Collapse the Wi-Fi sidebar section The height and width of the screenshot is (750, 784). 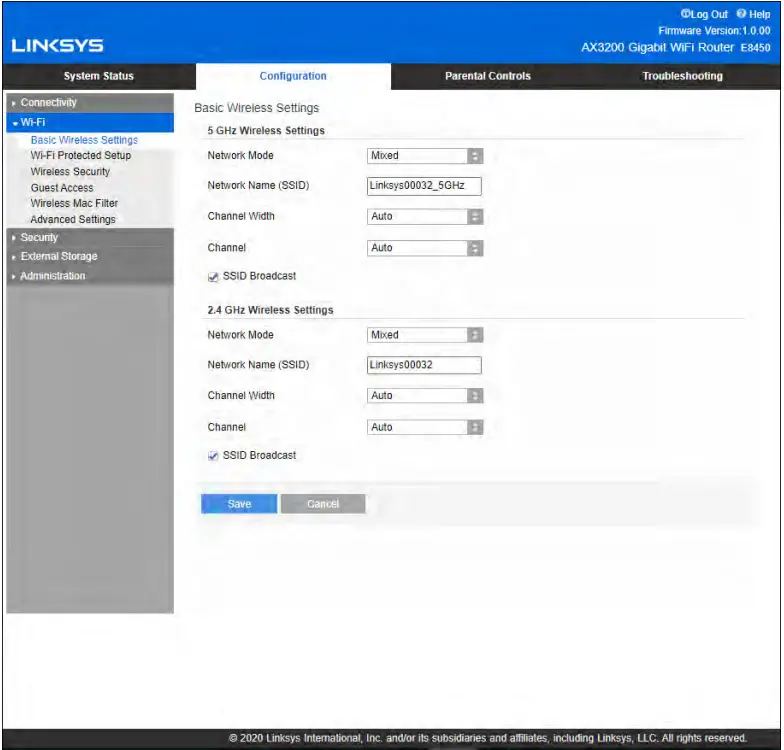pyautogui.click(x=90, y=122)
